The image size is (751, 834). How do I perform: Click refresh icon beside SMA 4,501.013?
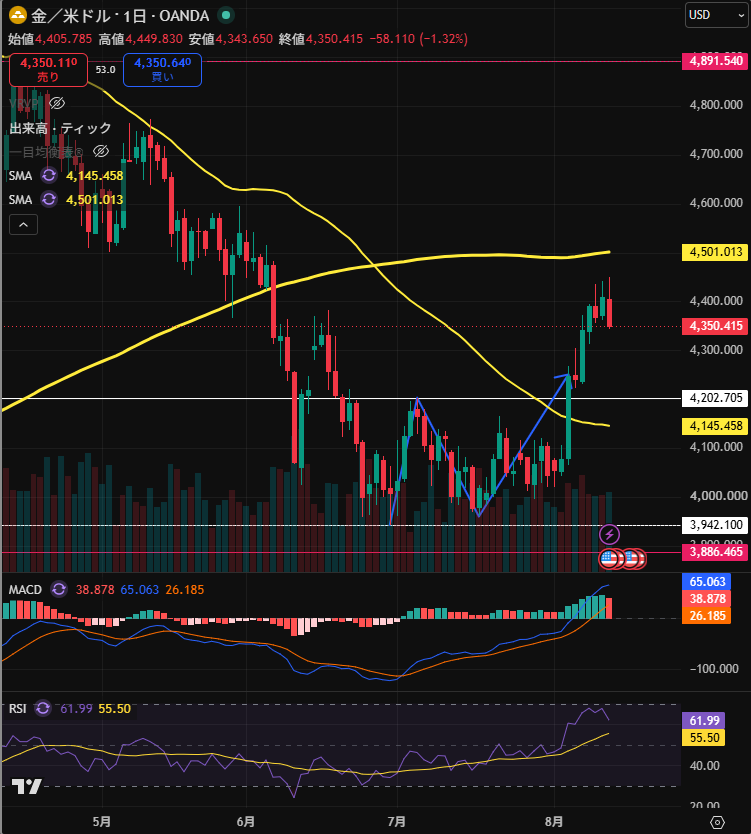(49, 199)
